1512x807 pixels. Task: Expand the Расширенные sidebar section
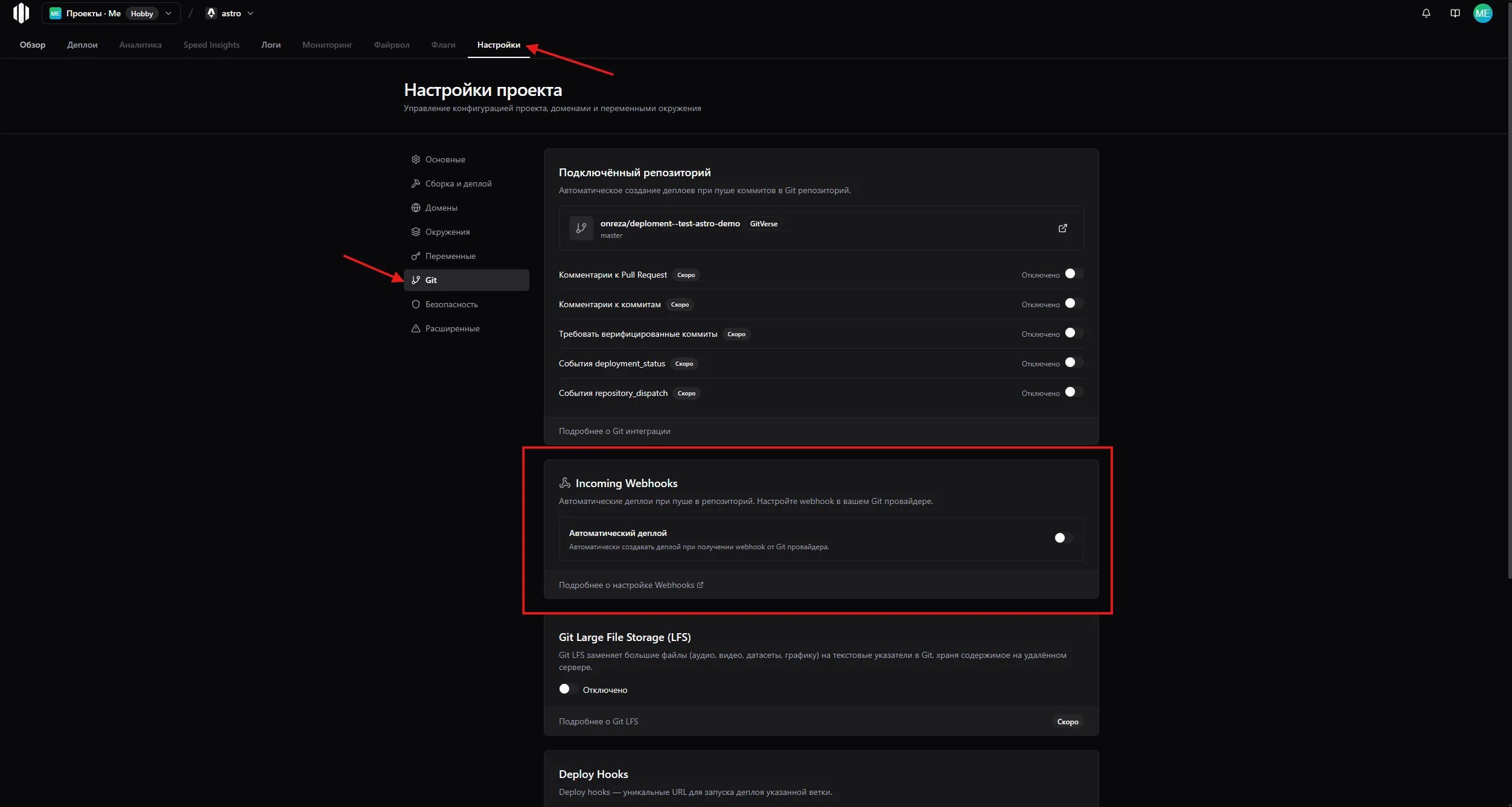point(452,328)
